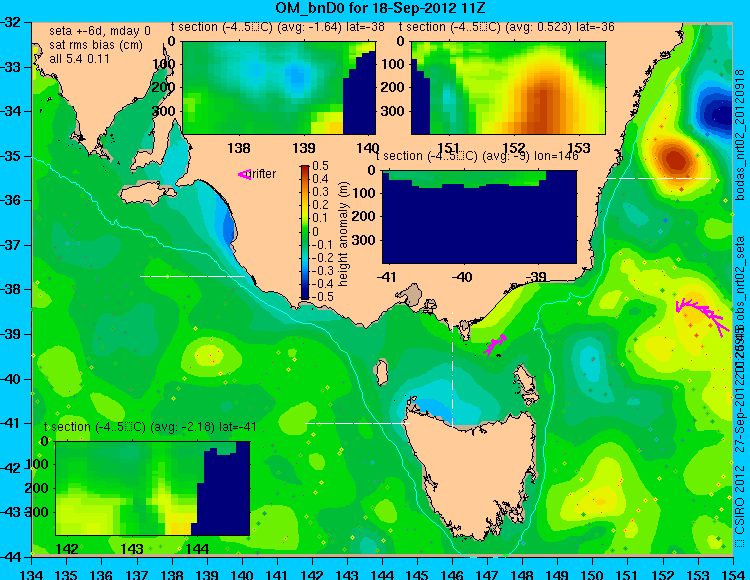The height and width of the screenshot is (580, 750).
Task: Click the white dashed section line at latitude -36
Action: (659, 178)
